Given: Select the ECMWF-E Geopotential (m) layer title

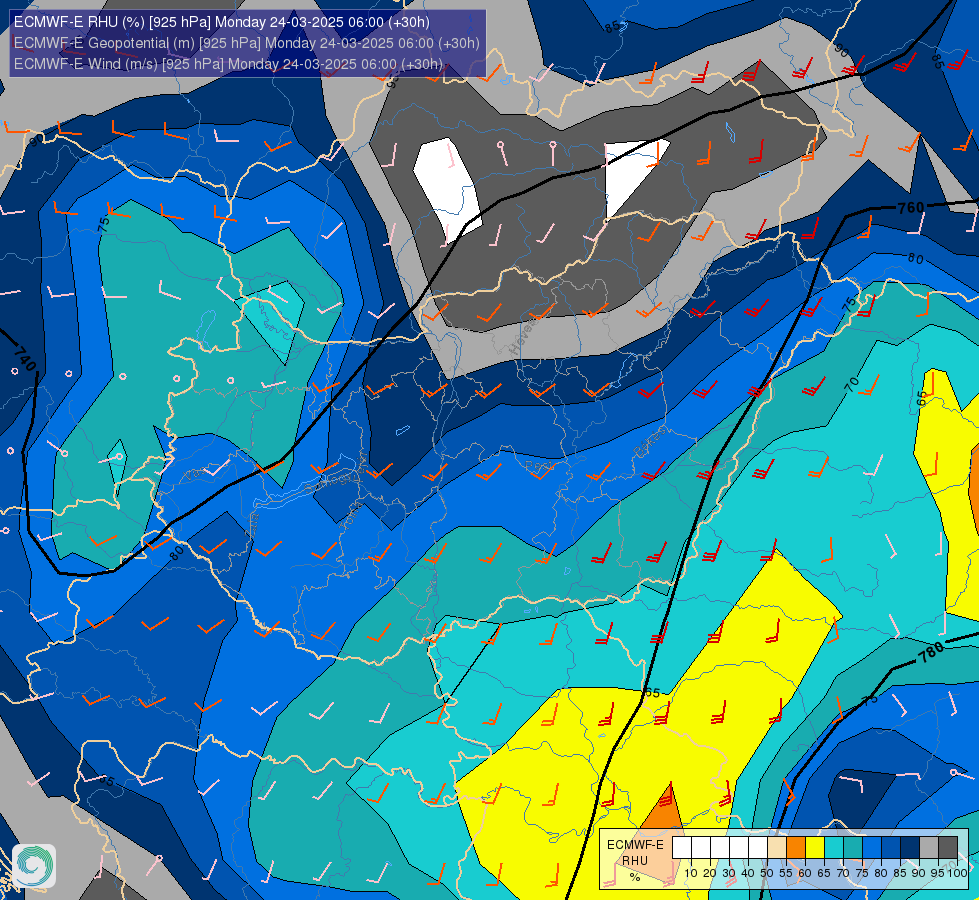Looking at the screenshot, I should [x=247, y=43].
